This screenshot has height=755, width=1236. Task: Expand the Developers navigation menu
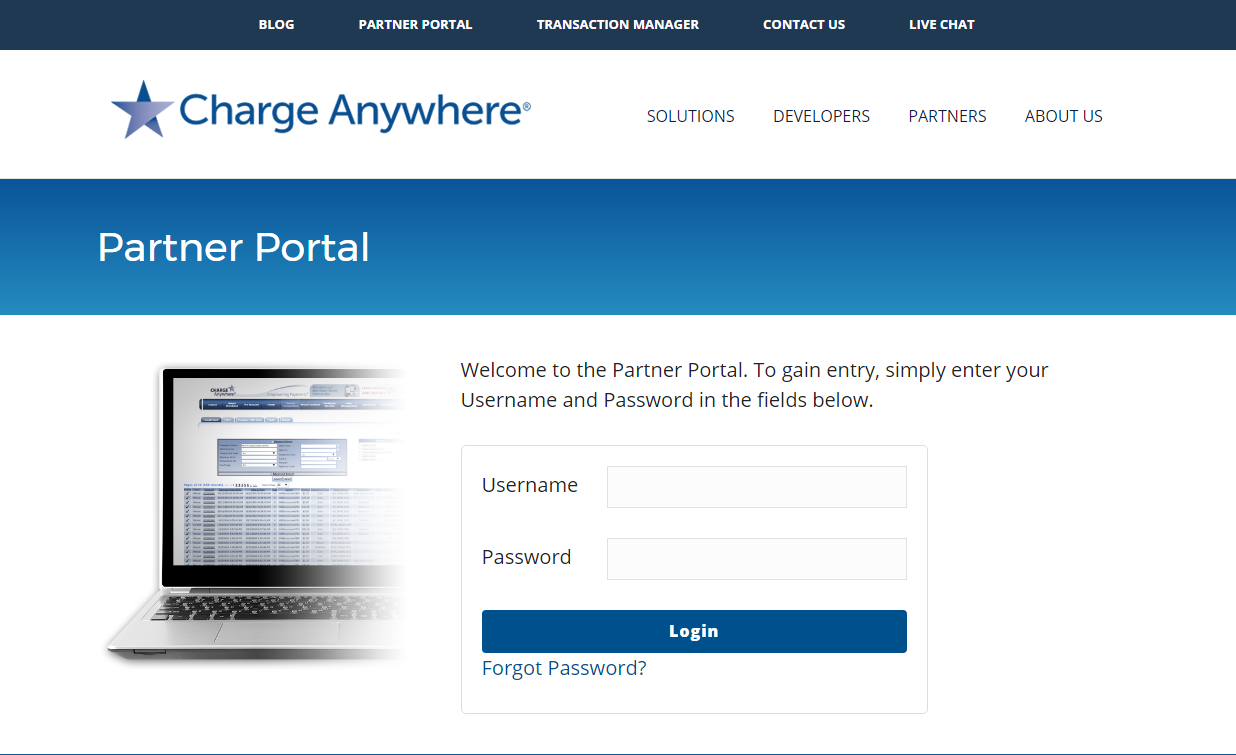click(821, 116)
